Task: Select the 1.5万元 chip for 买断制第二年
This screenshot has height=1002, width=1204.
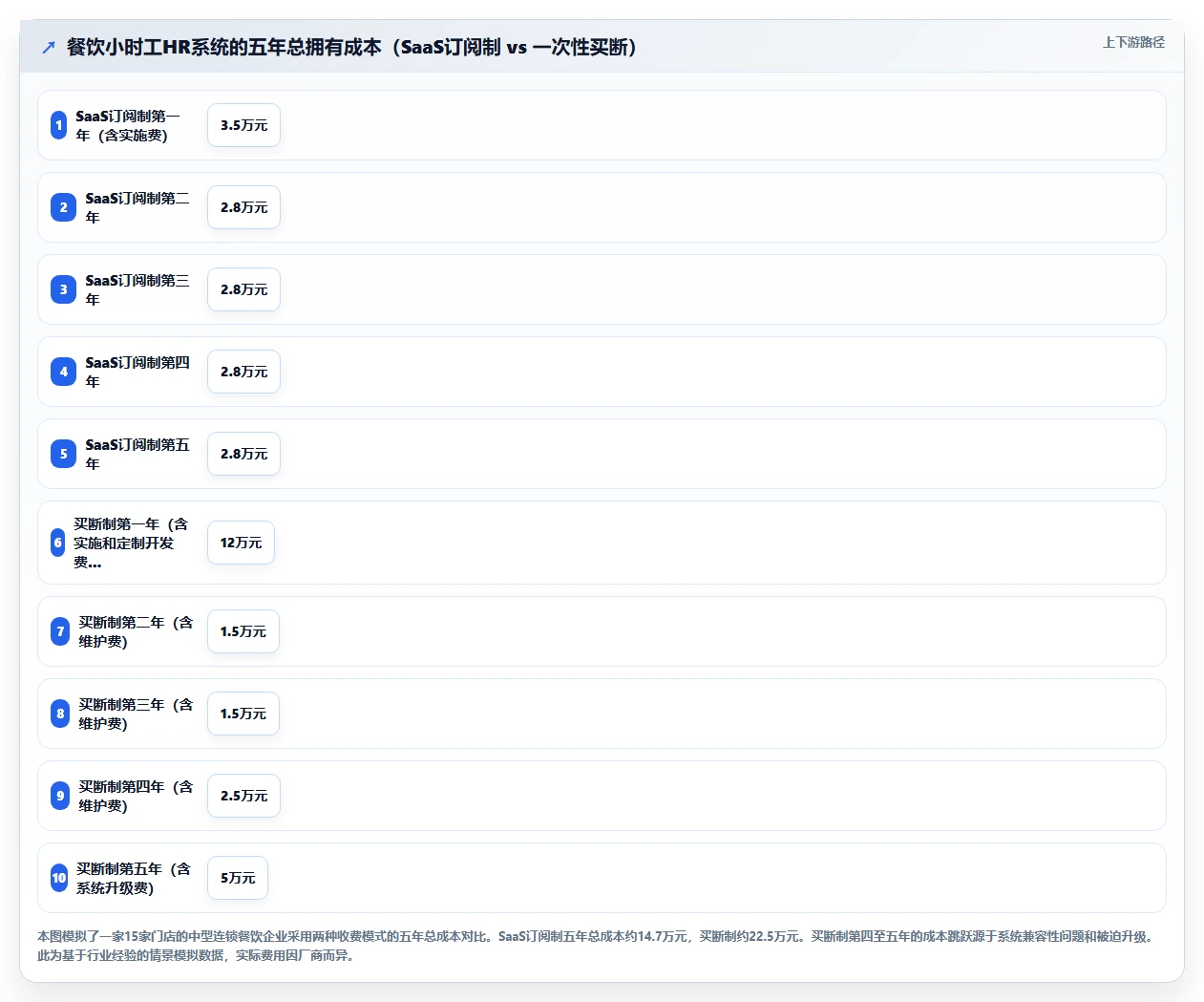Action: (x=243, y=631)
